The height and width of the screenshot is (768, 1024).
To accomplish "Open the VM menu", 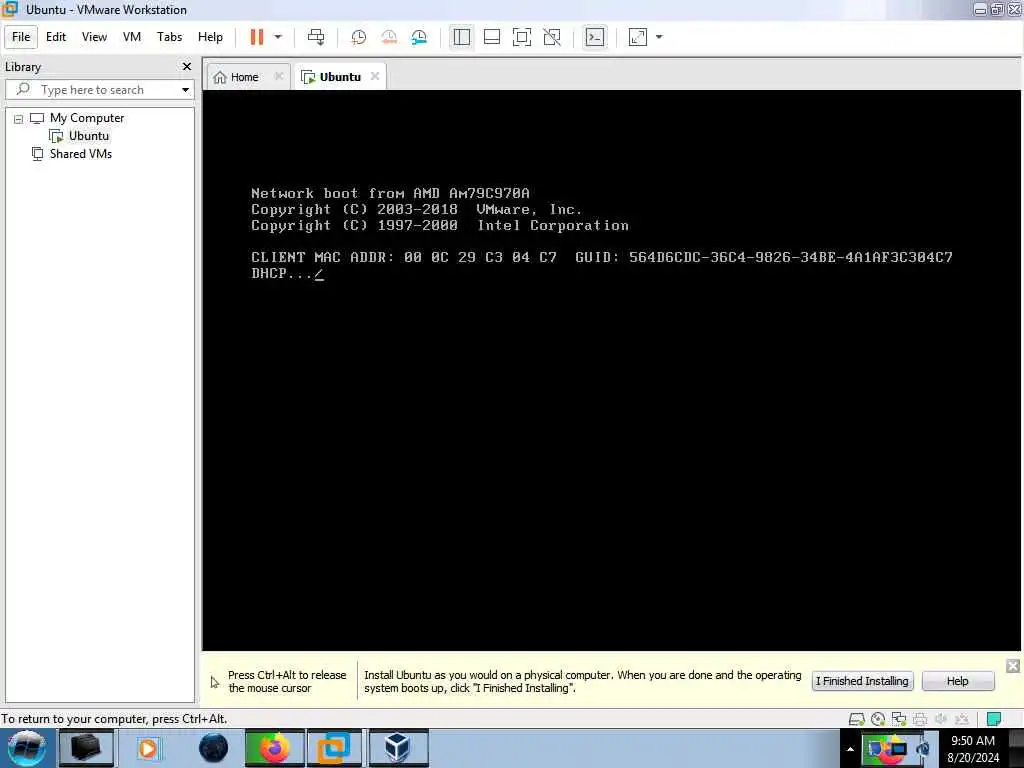I will point(132,37).
